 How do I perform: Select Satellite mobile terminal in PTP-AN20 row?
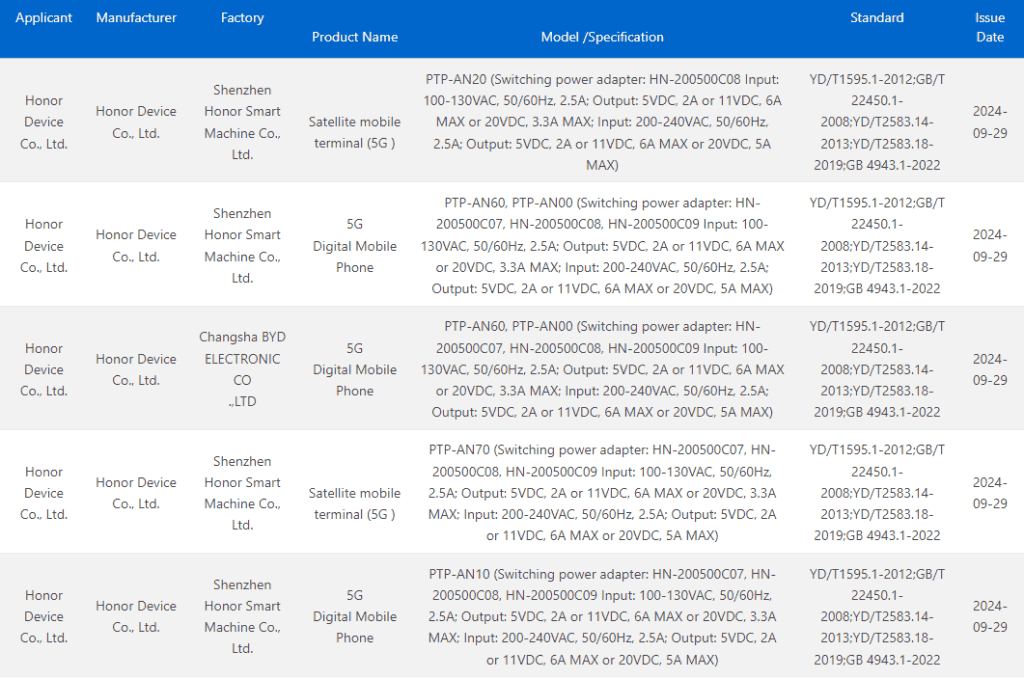click(x=354, y=132)
